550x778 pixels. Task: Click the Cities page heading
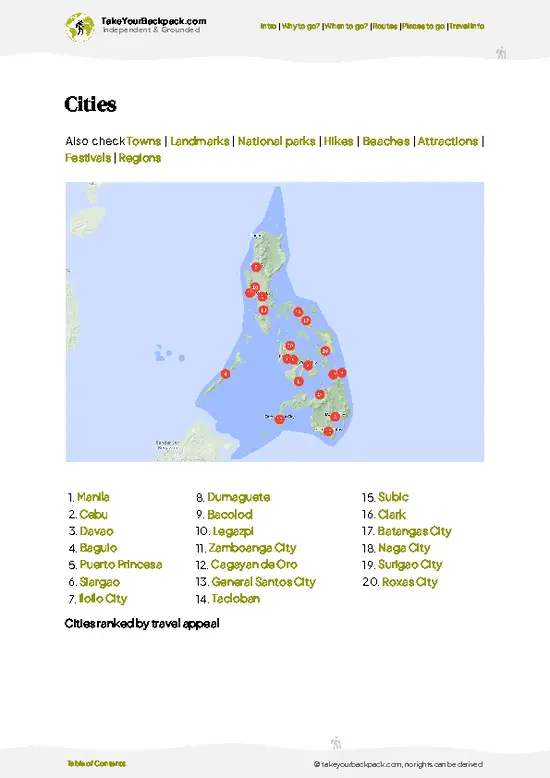pyautogui.click(x=90, y=104)
